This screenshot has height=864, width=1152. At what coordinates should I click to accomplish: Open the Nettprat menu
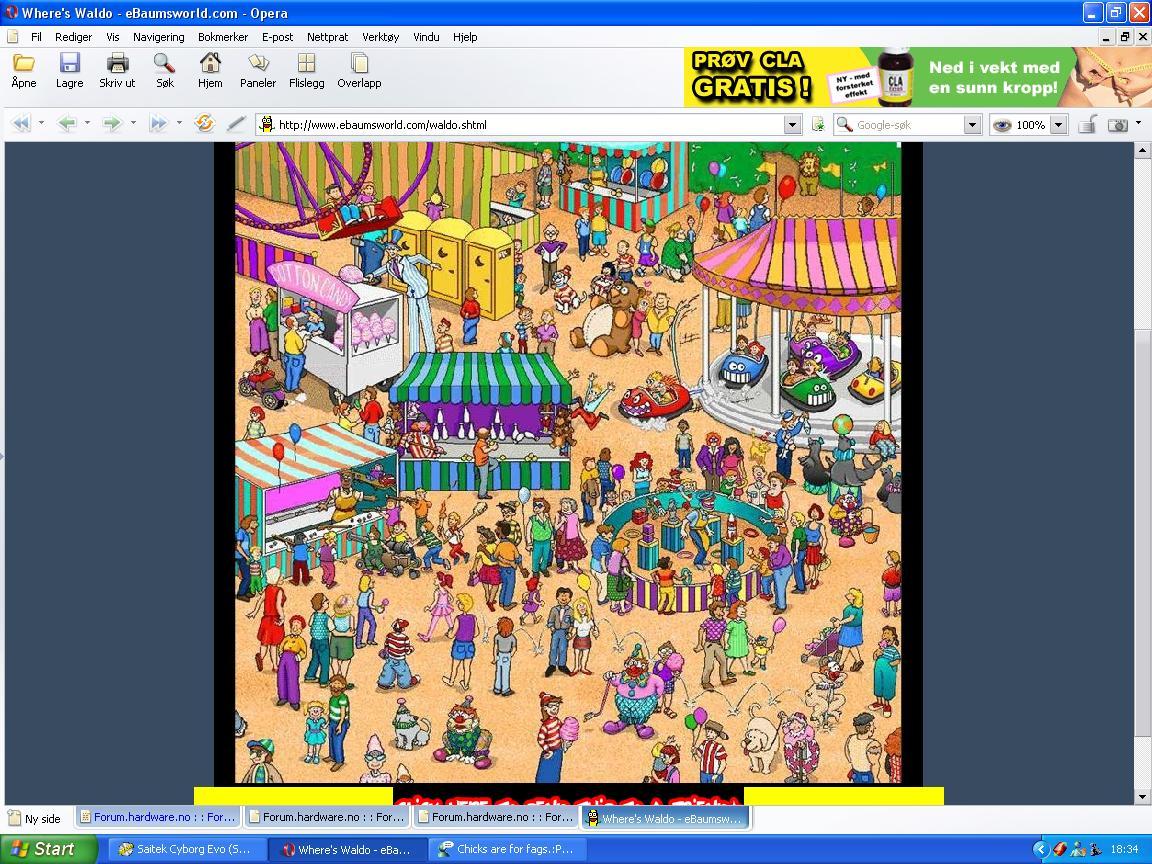tap(328, 37)
